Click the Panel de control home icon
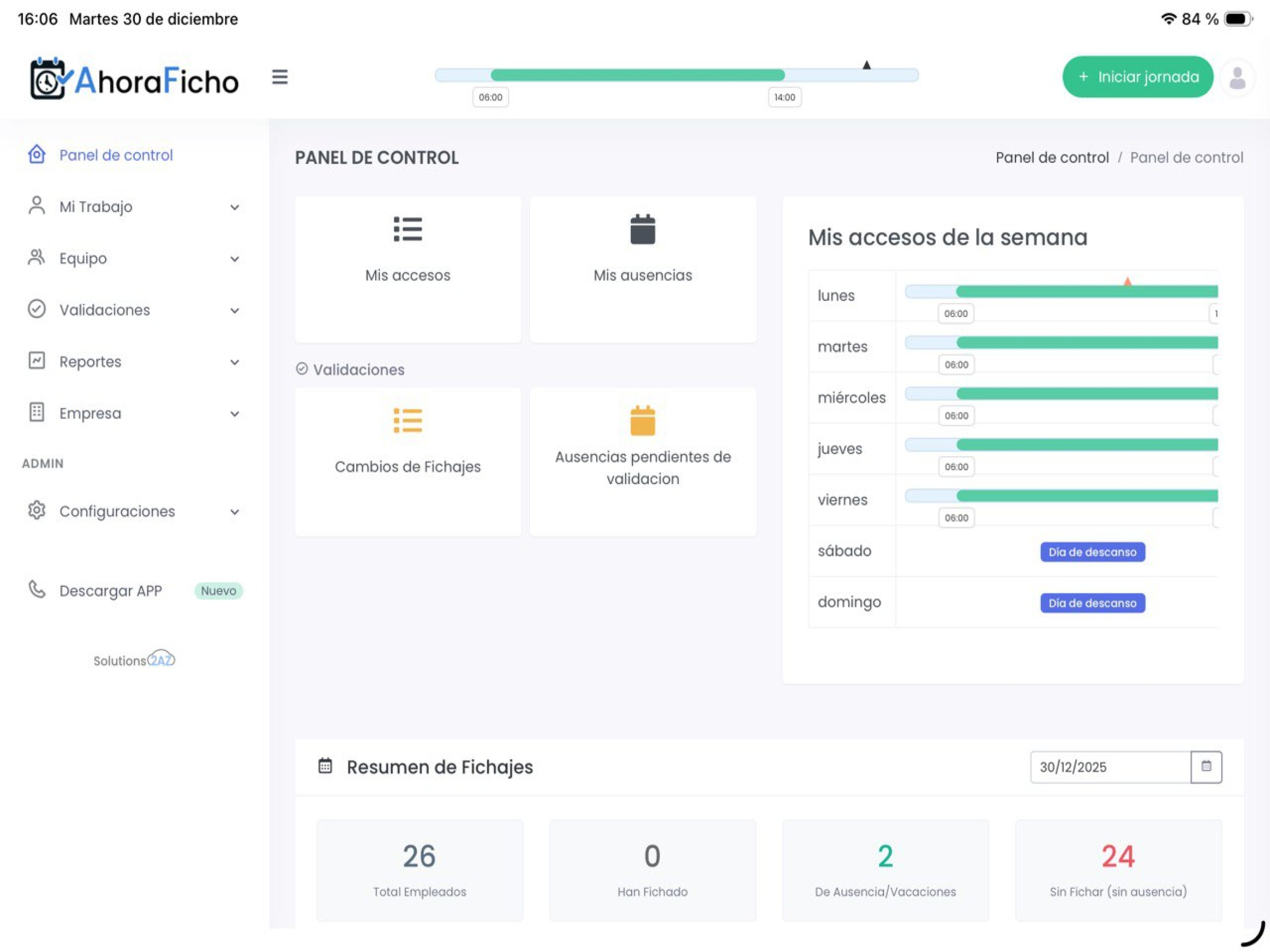 (x=37, y=155)
